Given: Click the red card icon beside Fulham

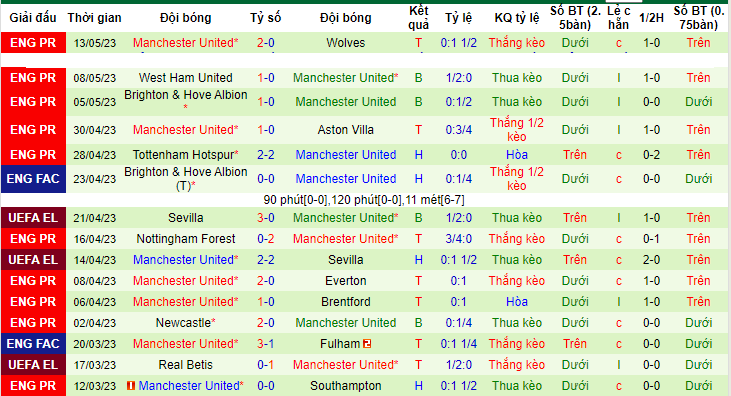Looking at the screenshot, I should coord(367,344).
